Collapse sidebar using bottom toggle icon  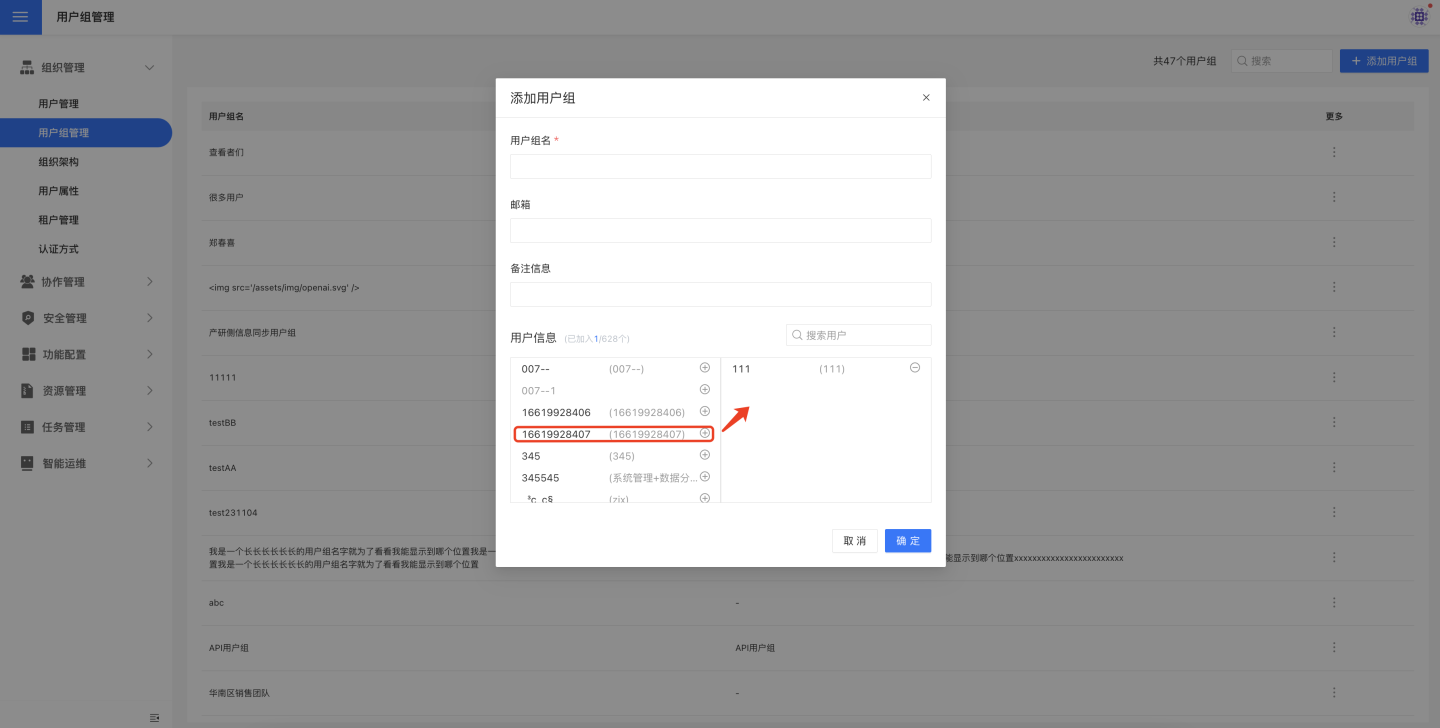point(154,717)
